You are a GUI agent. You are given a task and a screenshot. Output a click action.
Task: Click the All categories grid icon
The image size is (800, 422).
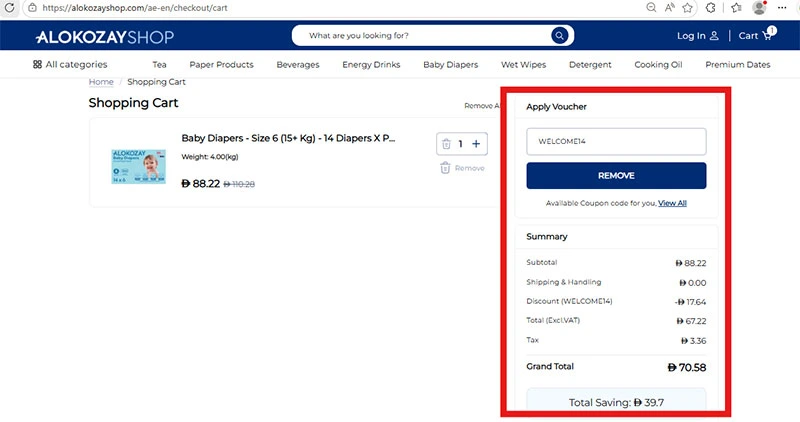pyautogui.click(x=37, y=64)
